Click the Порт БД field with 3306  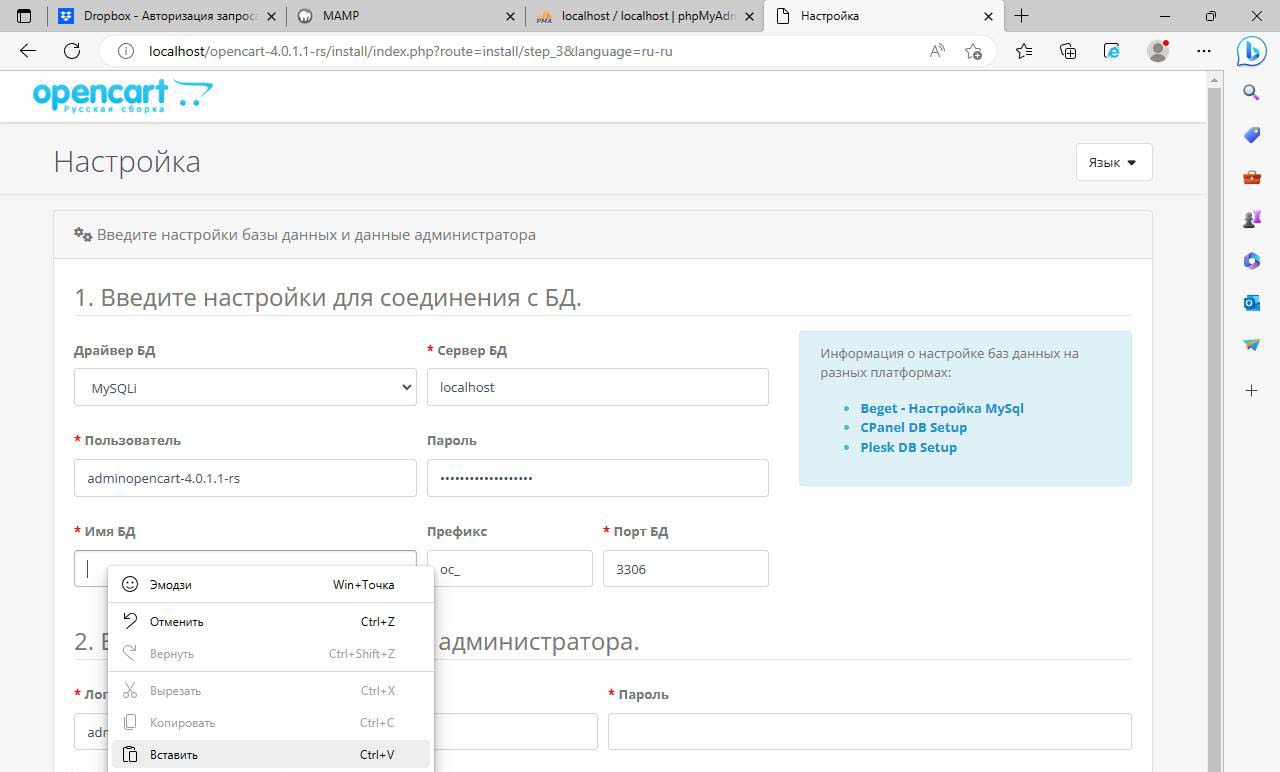point(685,569)
